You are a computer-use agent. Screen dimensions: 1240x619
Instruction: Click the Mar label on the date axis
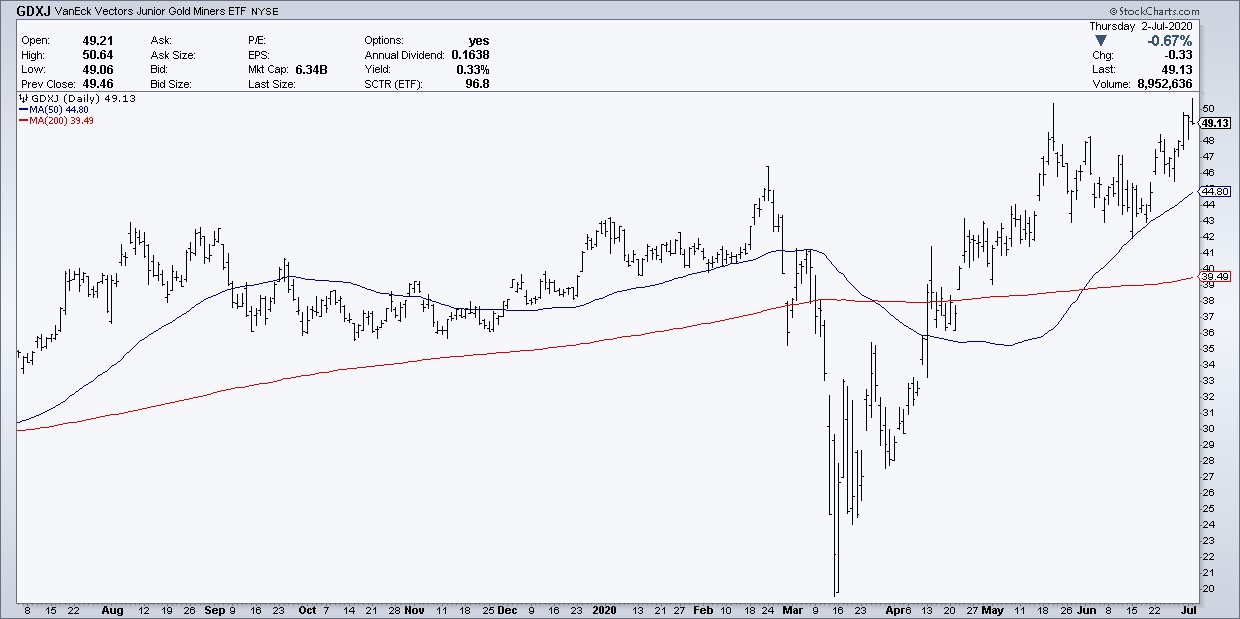click(793, 608)
